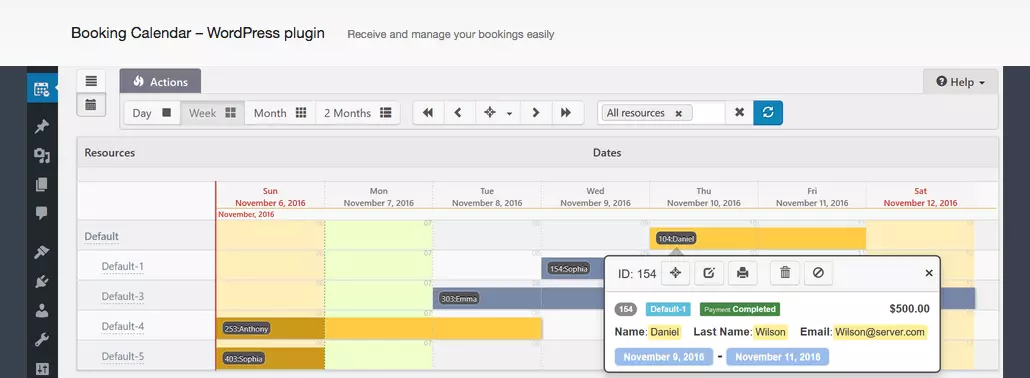Switch to Week view

[x=212, y=113]
